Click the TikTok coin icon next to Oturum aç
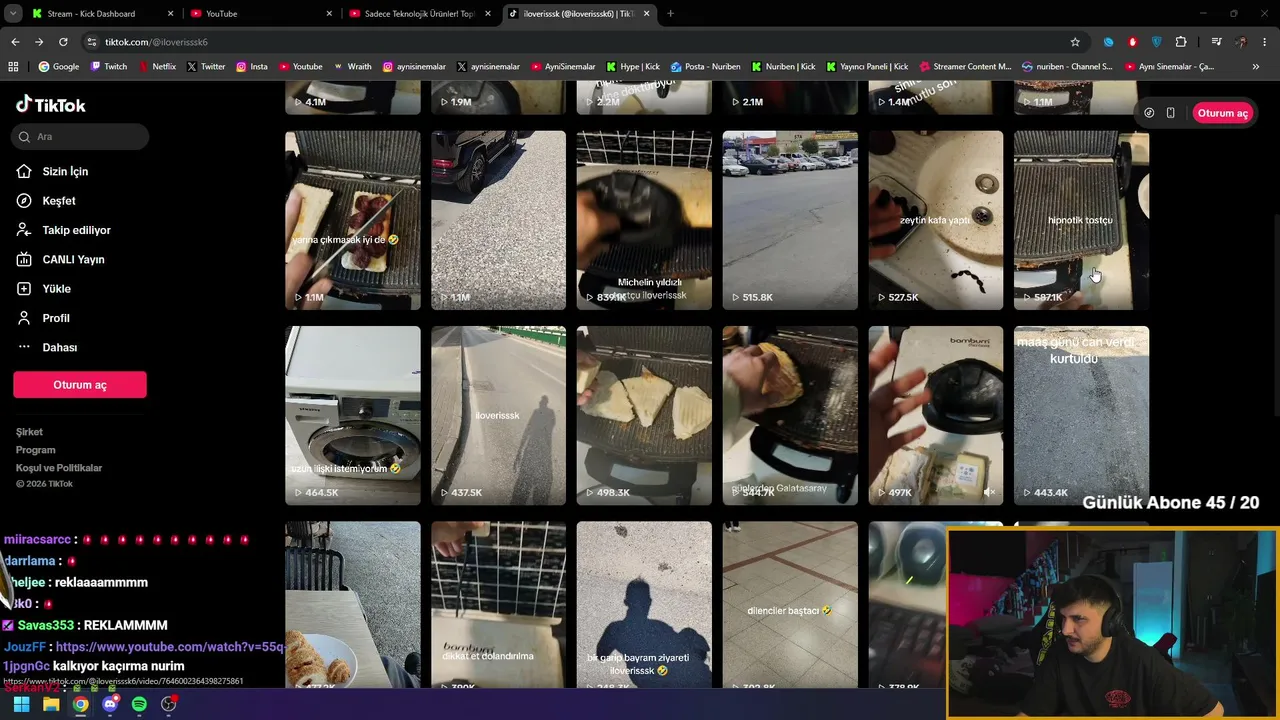Viewport: 1280px width, 720px height. [x=1149, y=113]
